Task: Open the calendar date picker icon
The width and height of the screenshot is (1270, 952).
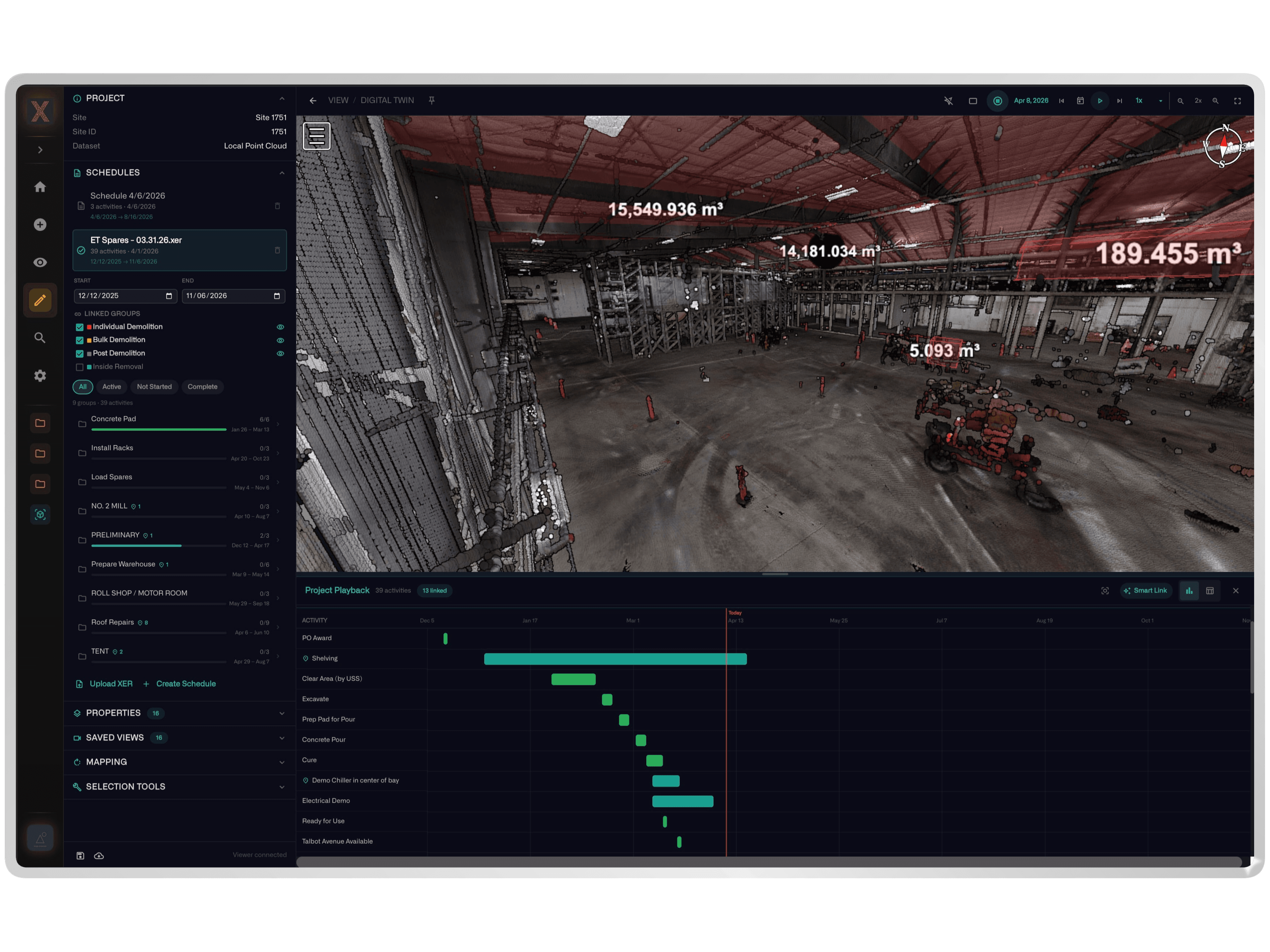Action: (1080, 101)
